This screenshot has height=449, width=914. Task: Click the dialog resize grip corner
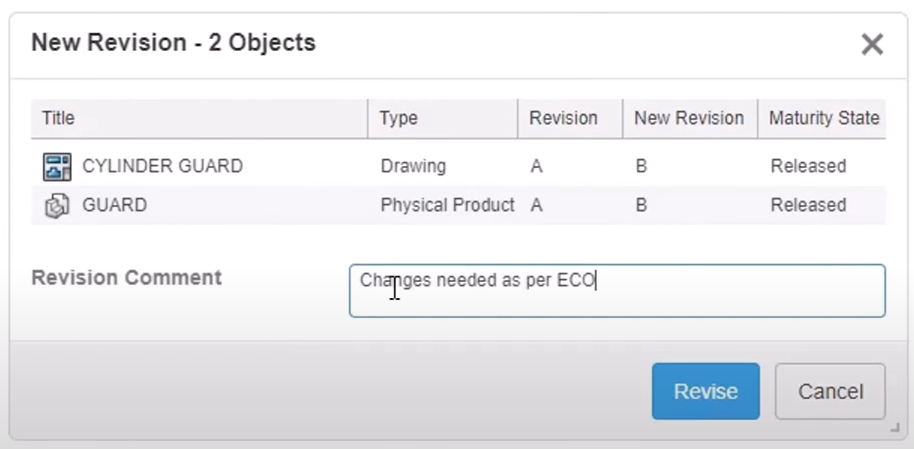pos(893,427)
